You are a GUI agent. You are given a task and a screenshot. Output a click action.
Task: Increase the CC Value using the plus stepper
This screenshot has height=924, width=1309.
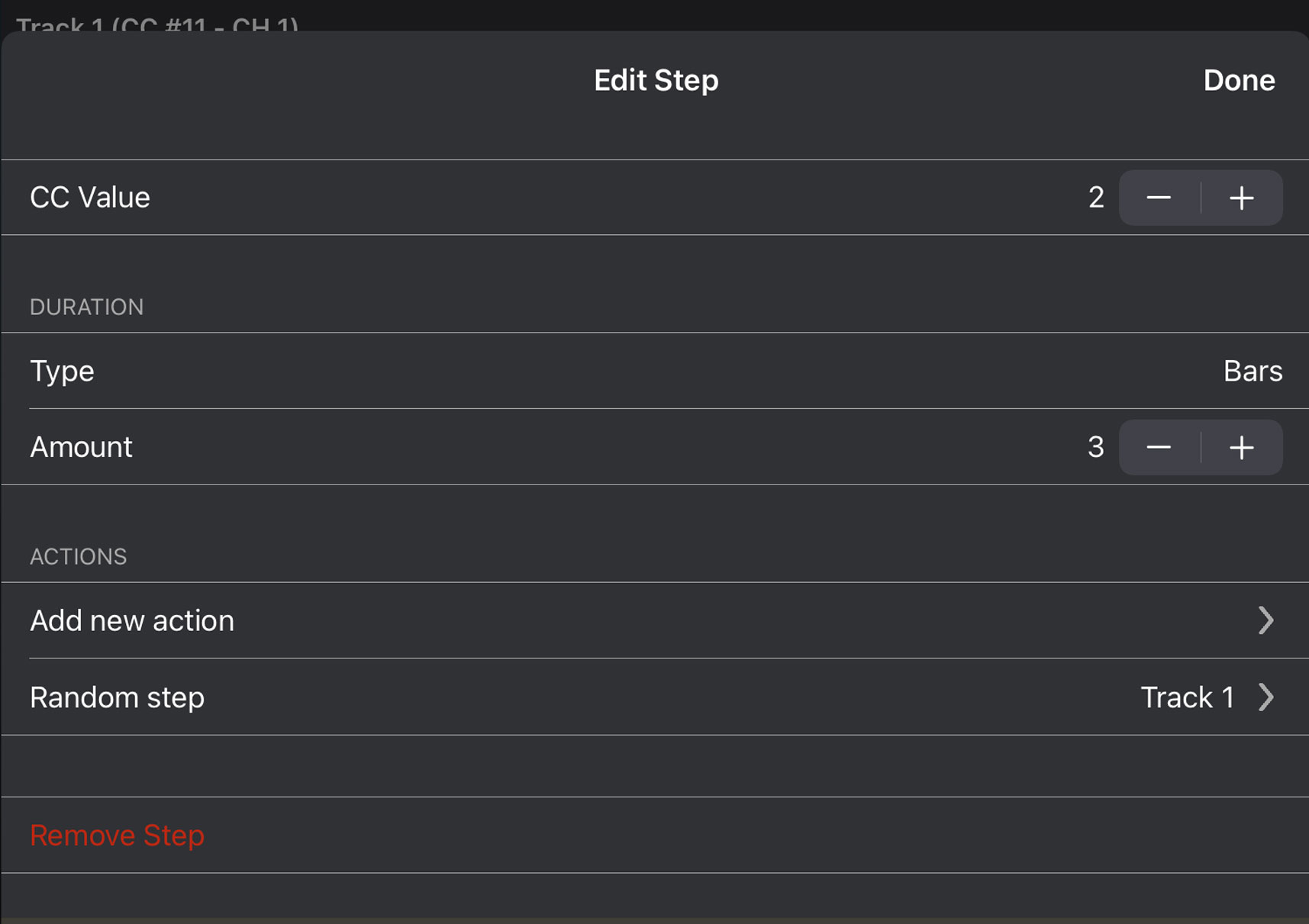click(1242, 198)
